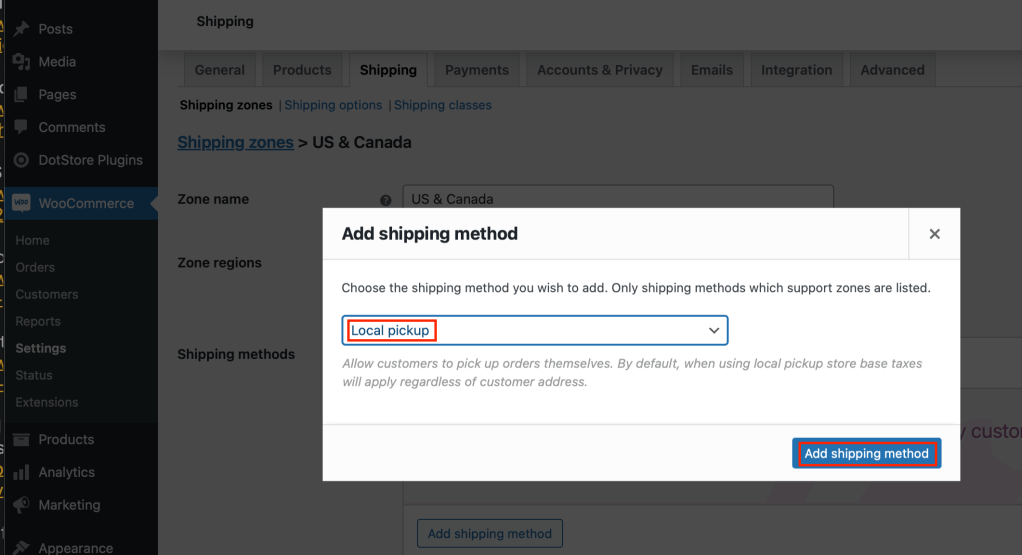Click the Zone name input field
This screenshot has height=555, width=1022.
(618, 197)
